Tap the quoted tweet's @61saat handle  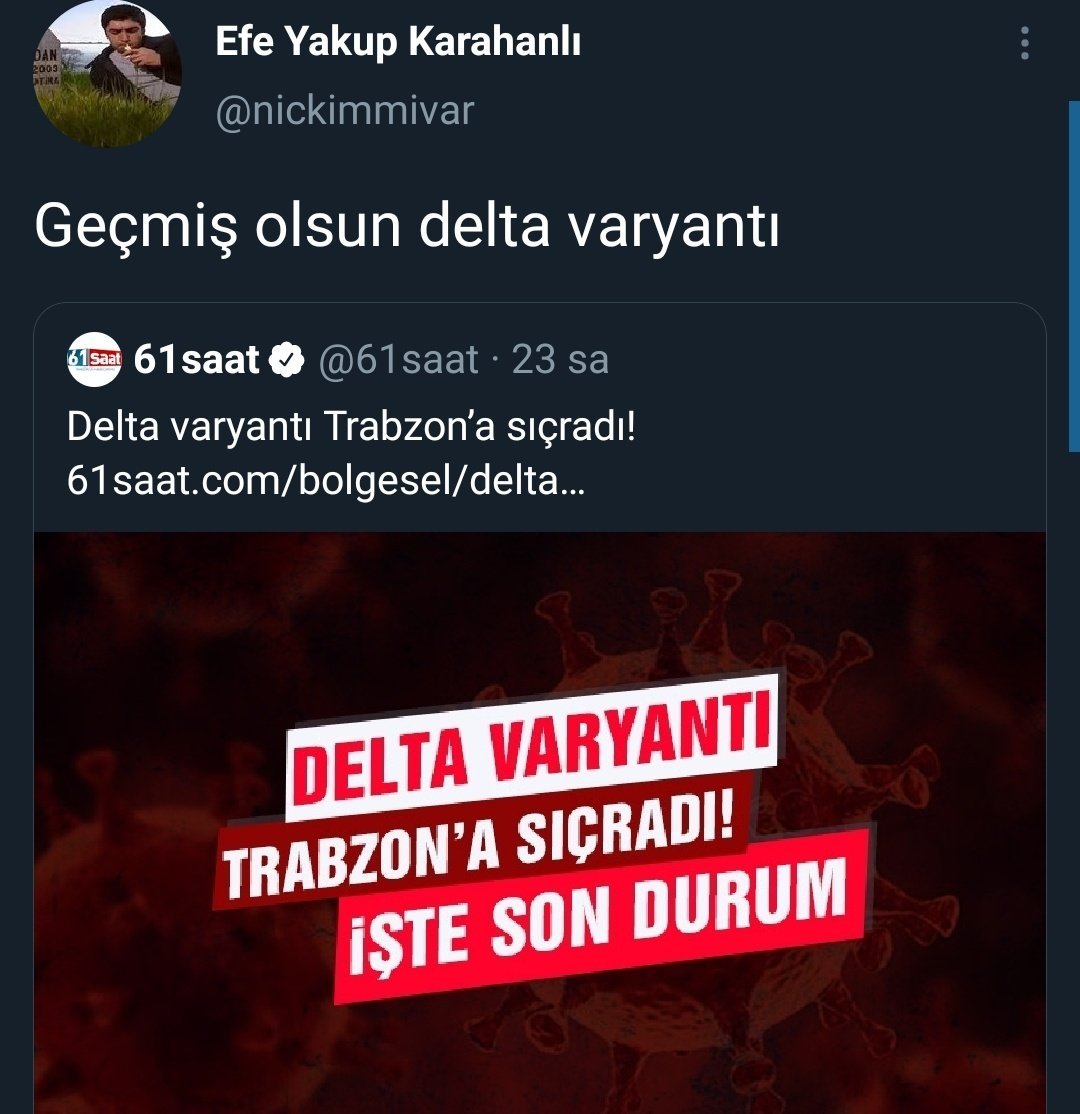click(399, 359)
